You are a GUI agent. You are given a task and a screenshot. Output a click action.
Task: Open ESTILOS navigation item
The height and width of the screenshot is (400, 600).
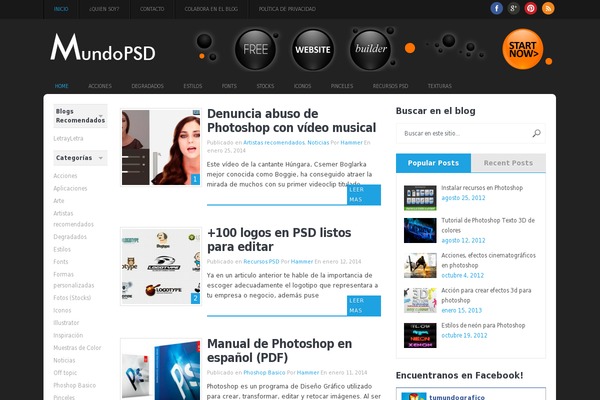coord(193,86)
